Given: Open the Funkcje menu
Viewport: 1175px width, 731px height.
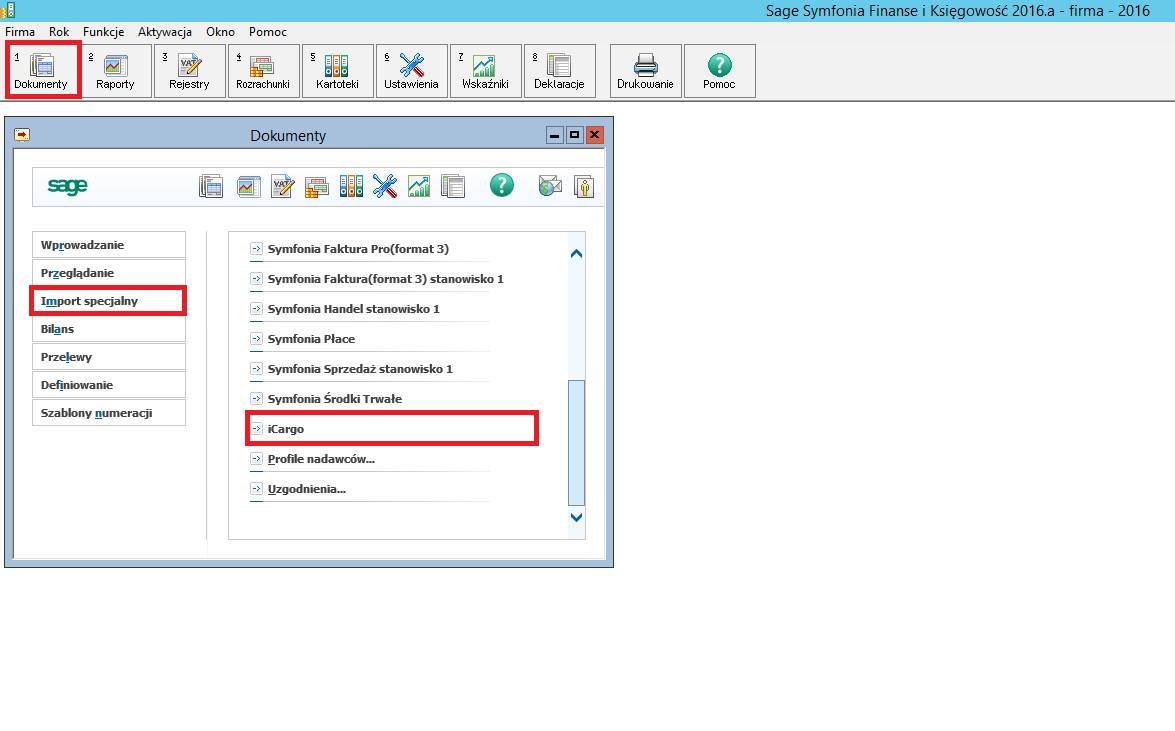Looking at the screenshot, I should click(x=103, y=32).
